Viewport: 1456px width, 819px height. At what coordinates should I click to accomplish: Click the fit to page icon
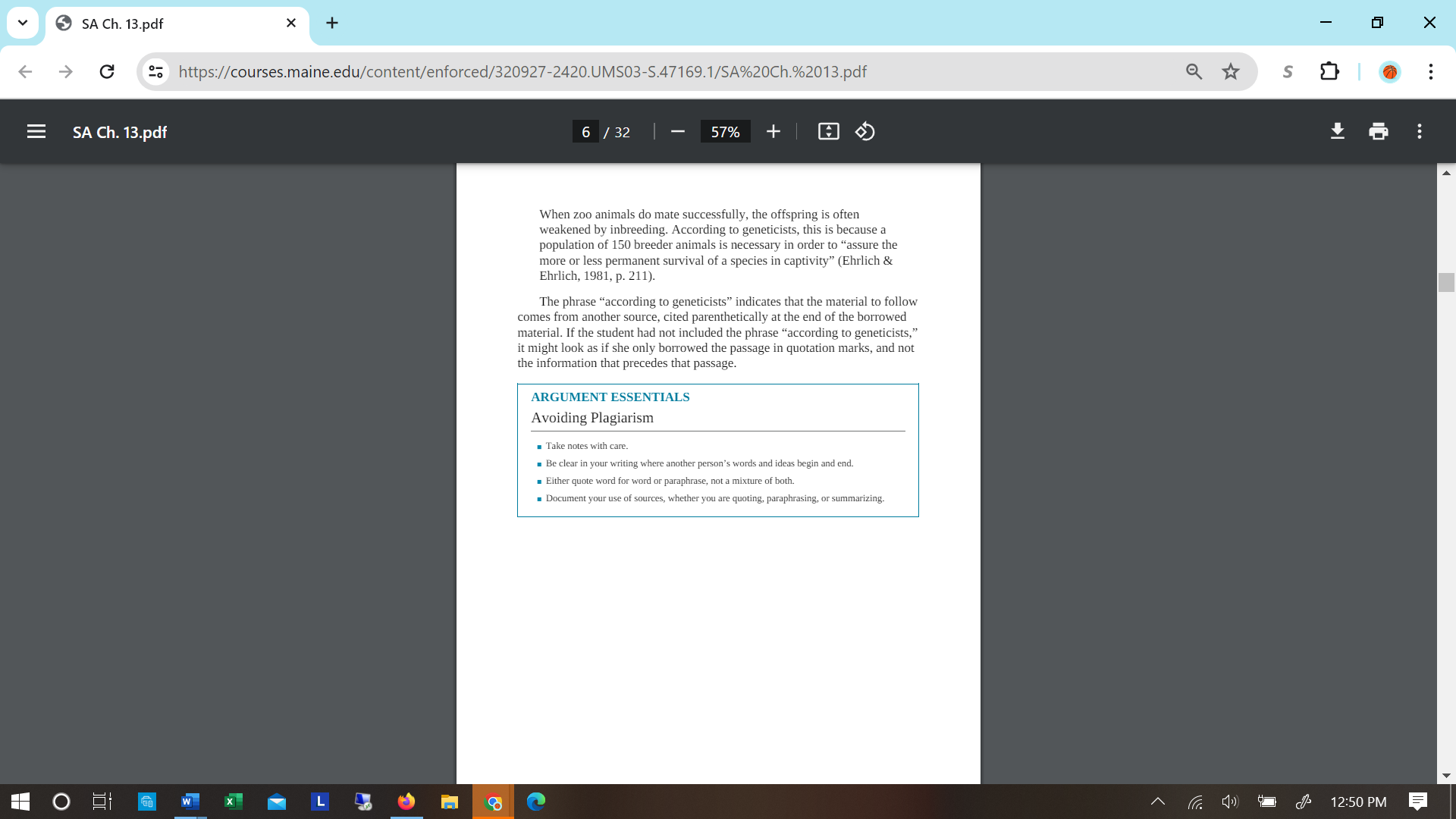pyautogui.click(x=828, y=132)
